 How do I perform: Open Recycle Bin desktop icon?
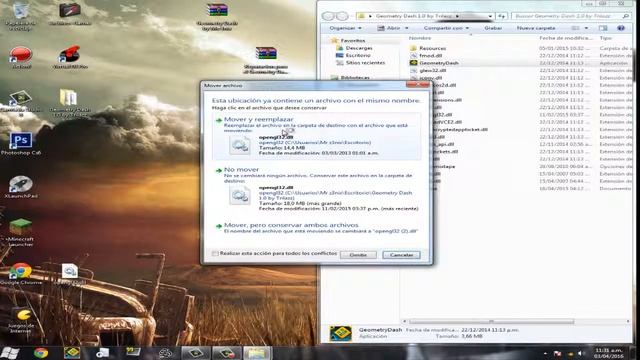[x=20, y=16]
